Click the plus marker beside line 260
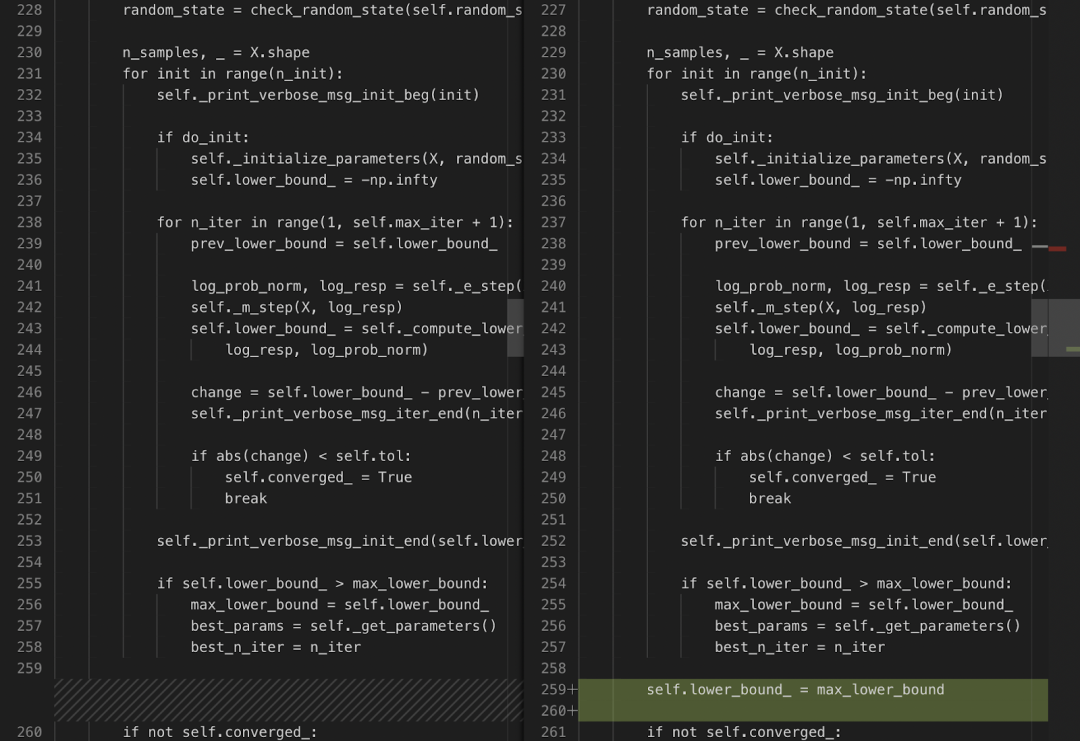1080x741 pixels. [572, 711]
